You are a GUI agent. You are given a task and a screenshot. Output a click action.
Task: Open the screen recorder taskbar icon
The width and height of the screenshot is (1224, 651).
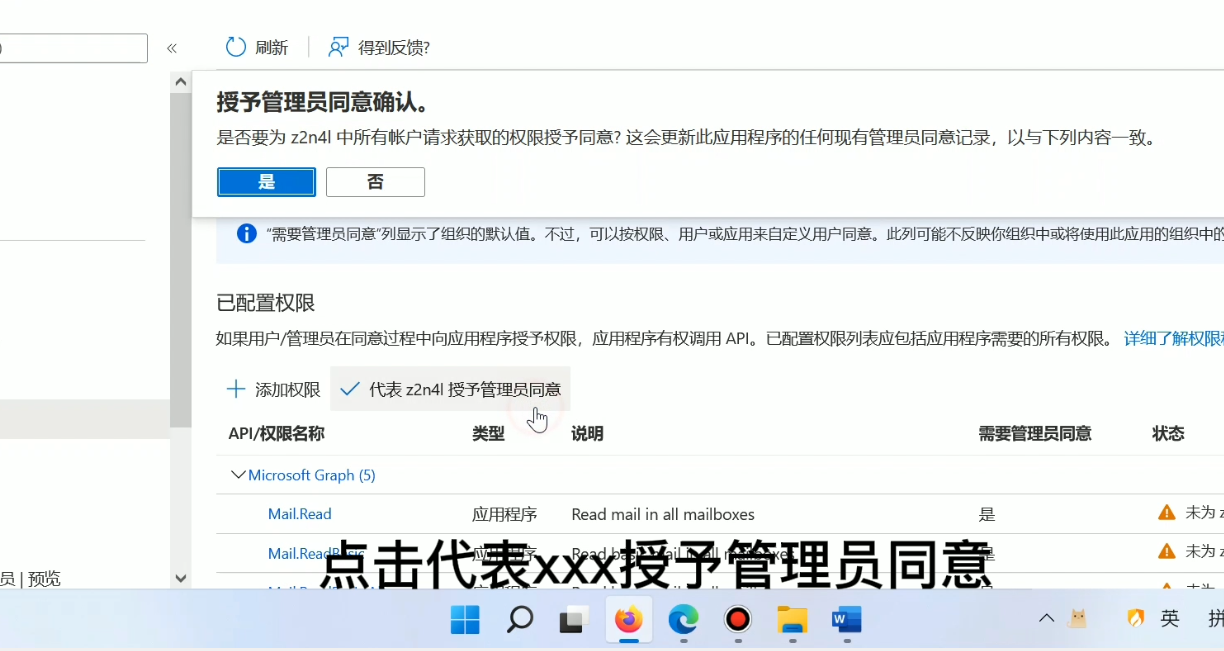coord(738,620)
